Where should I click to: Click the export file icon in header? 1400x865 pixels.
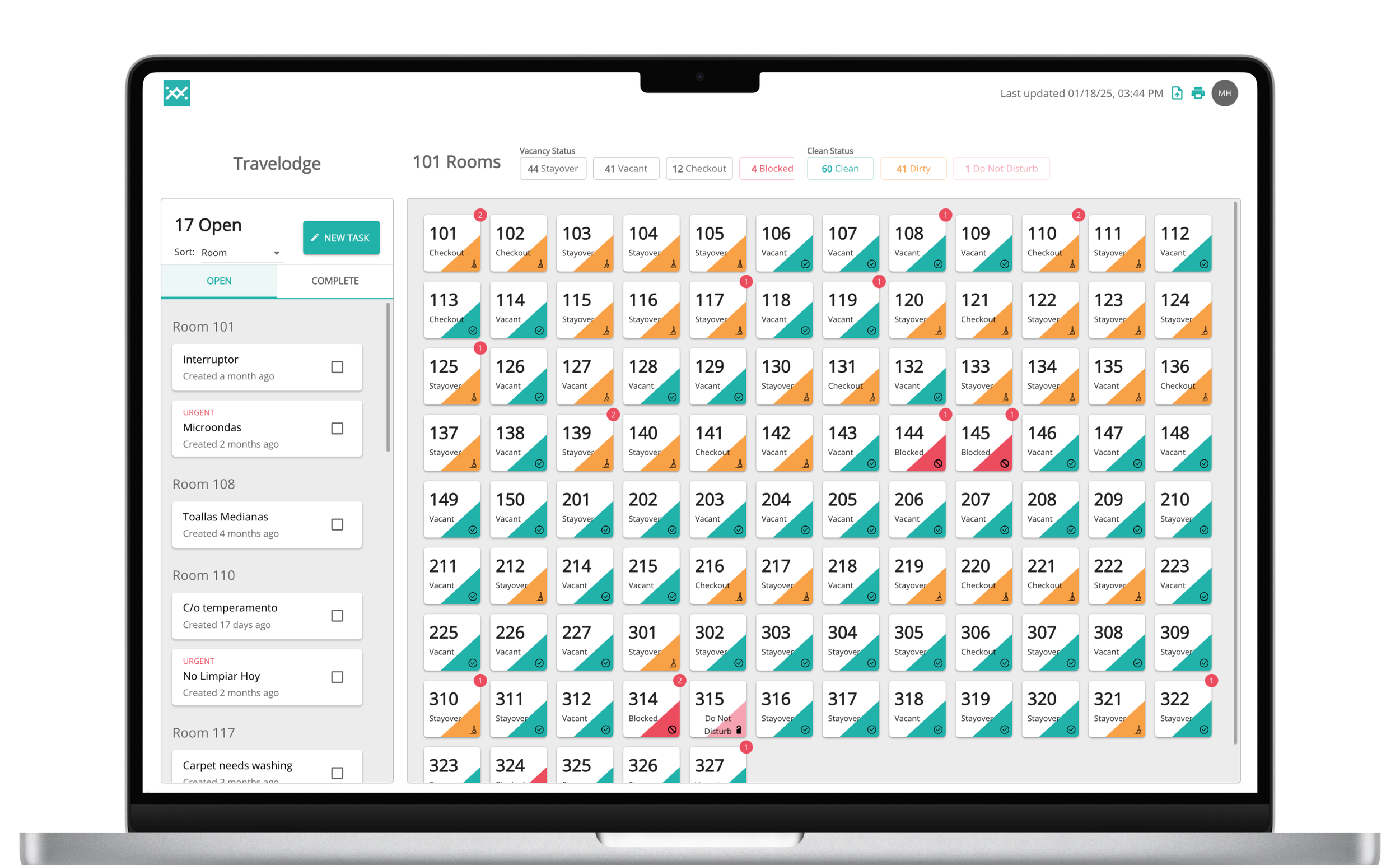pyautogui.click(x=1177, y=93)
